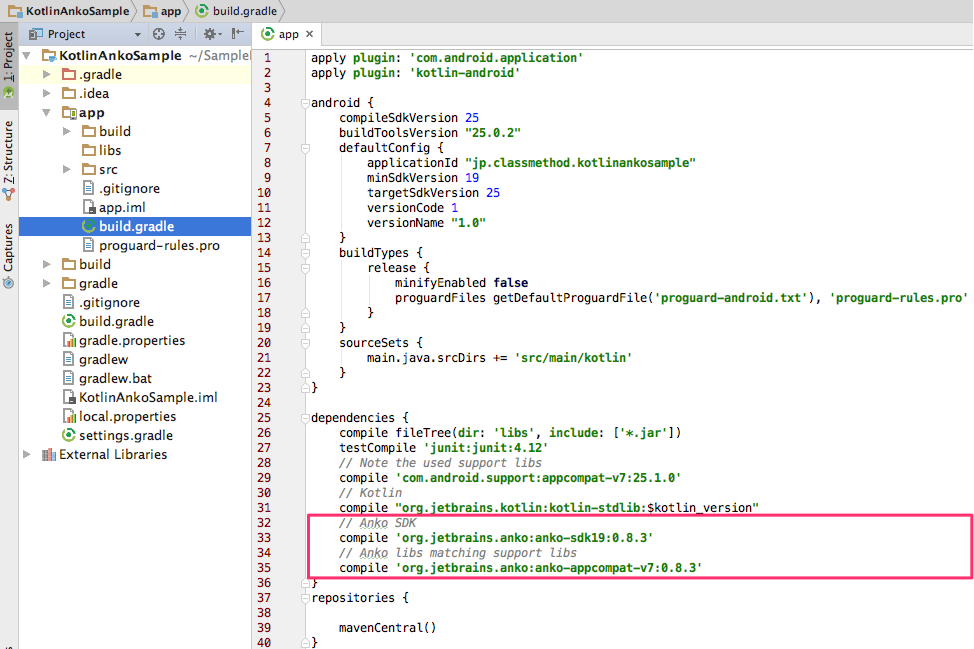Collapse the dependencies block fold marker

coord(304,417)
